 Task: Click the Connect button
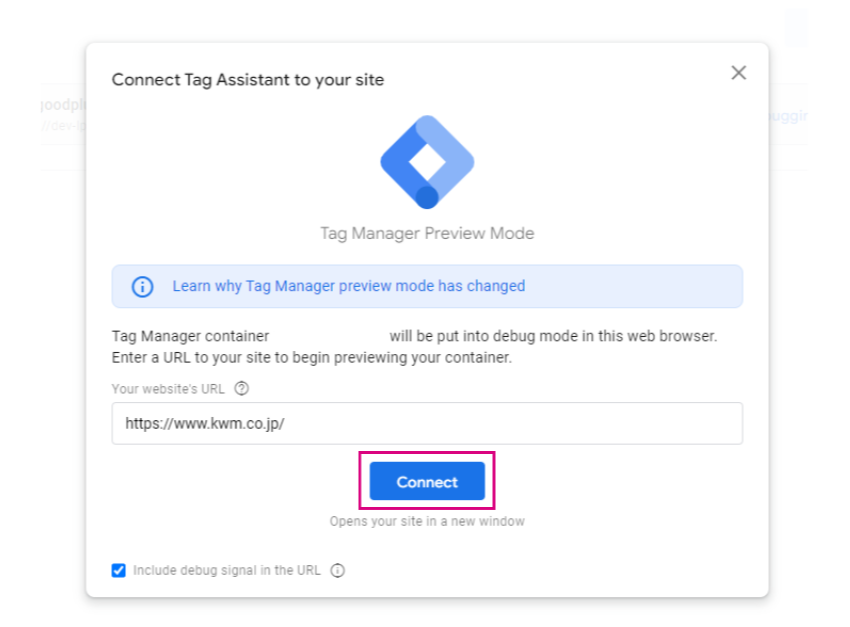pos(427,481)
